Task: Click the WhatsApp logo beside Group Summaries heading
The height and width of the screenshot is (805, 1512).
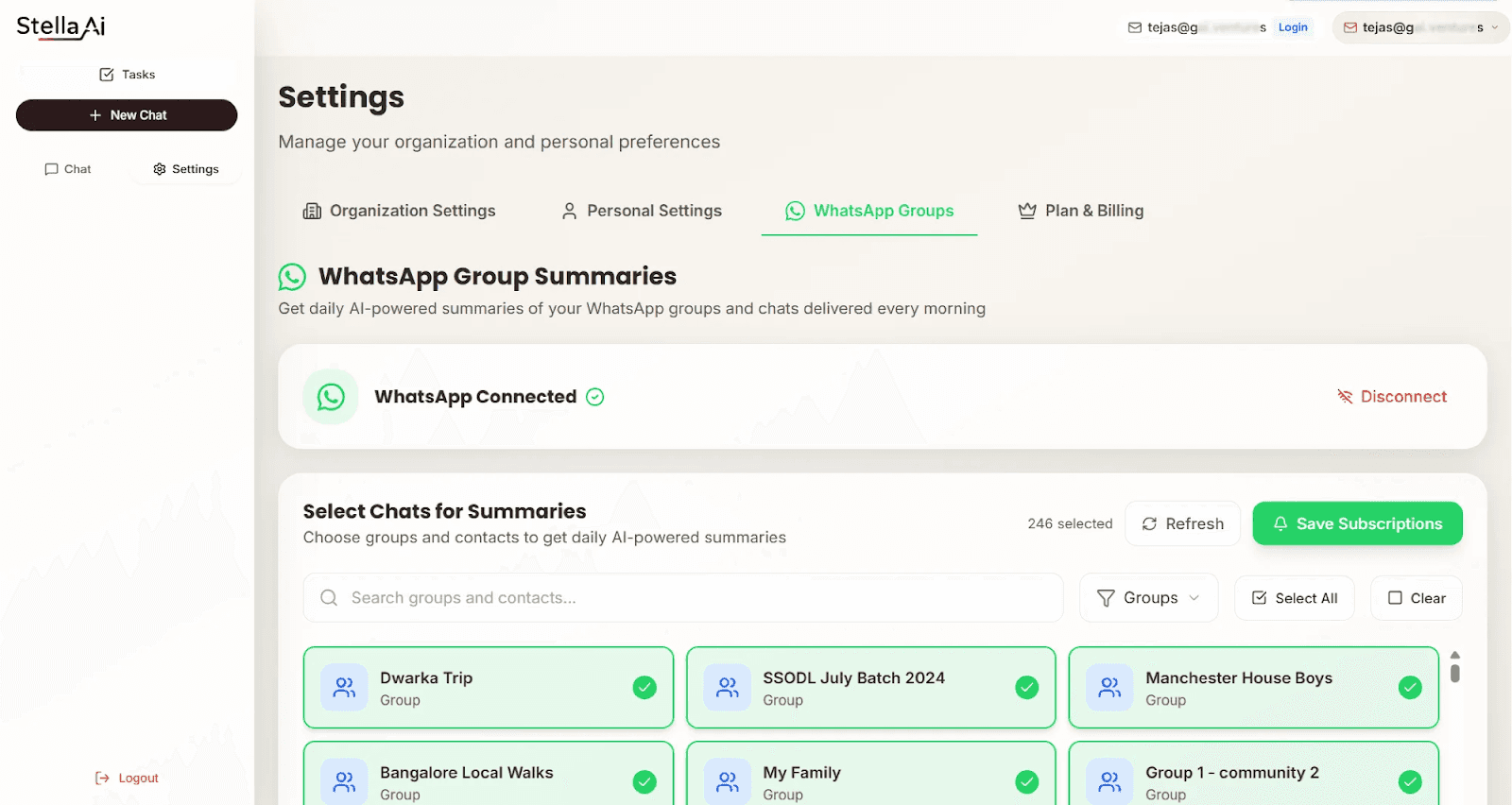Action: (292, 277)
